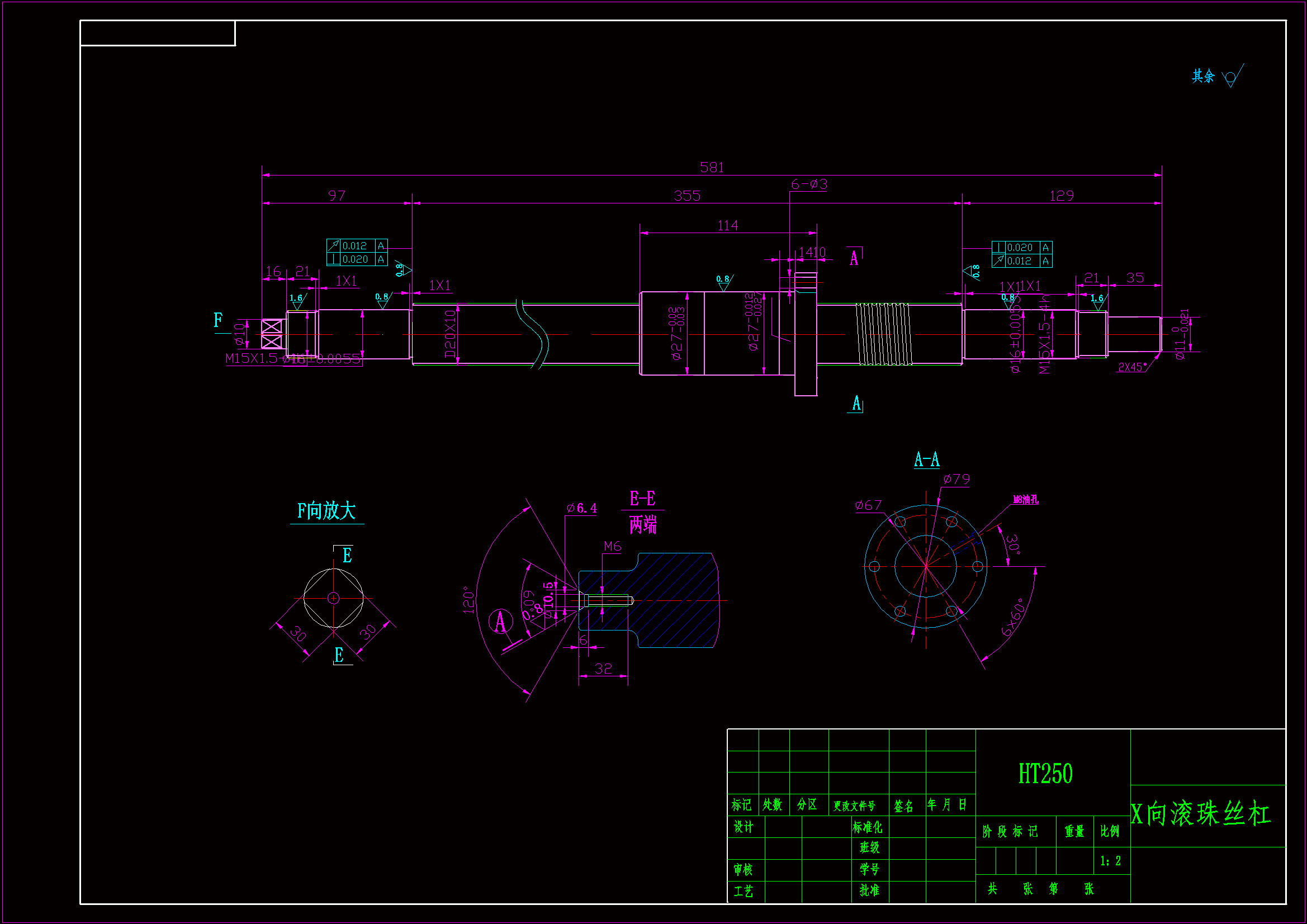1307x924 pixels.
Task: Click the circled A datum marker
Action: pyautogui.click(x=500, y=621)
